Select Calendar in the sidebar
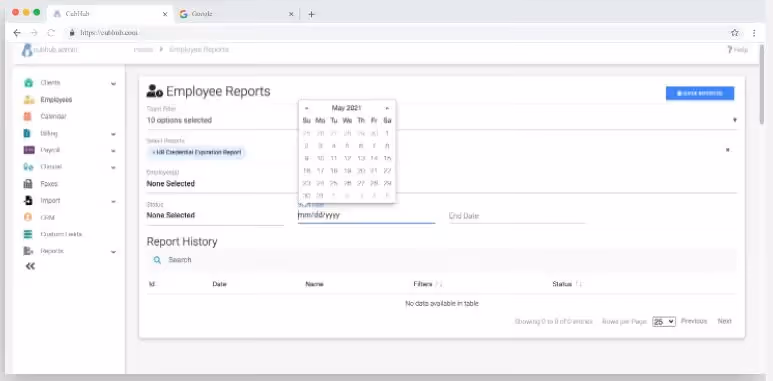The image size is (773, 381). tap(53, 116)
